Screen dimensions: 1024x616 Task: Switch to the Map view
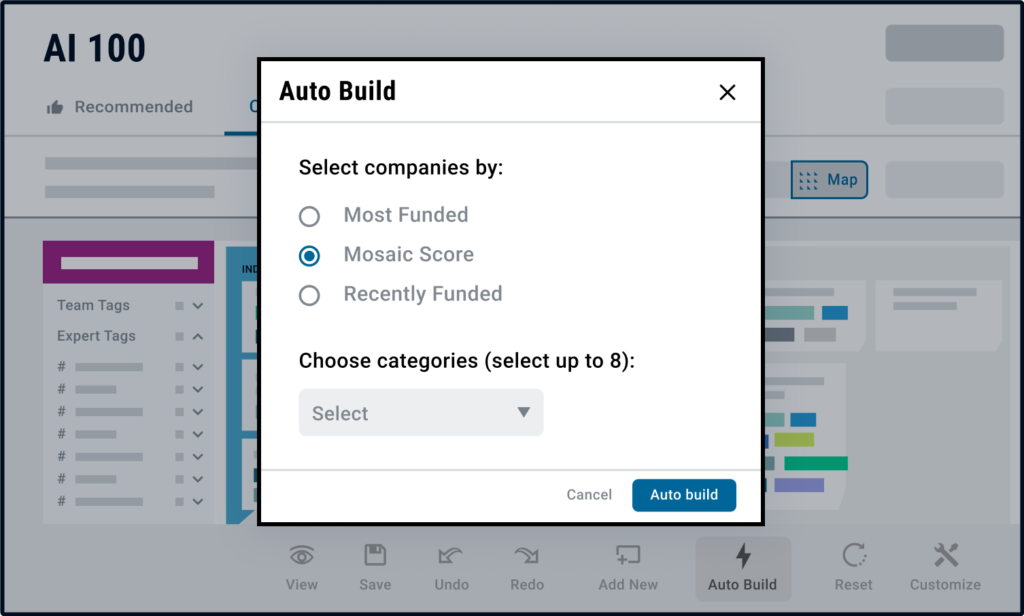829,180
